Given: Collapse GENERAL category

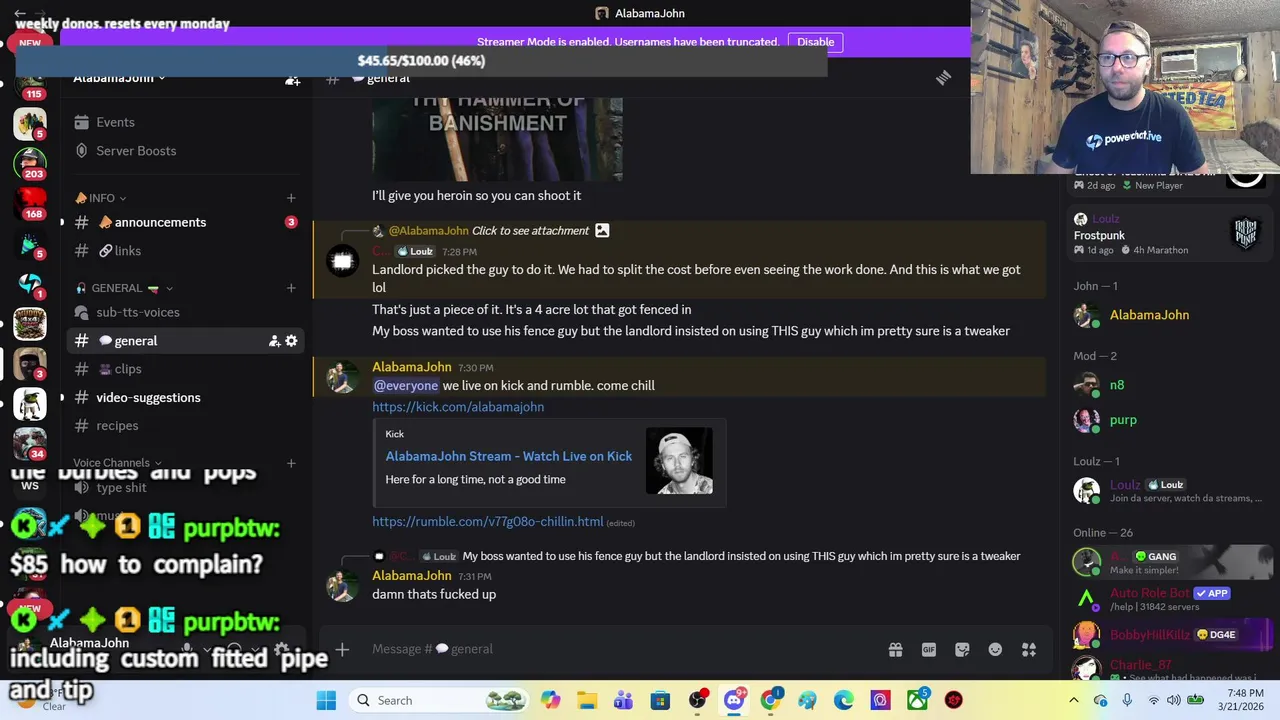Looking at the screenshot, I should 125,288.
